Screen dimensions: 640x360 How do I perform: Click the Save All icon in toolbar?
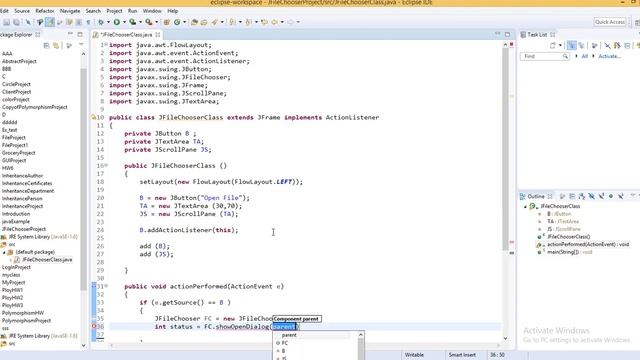pyautogui.click(x=16, y=22)
